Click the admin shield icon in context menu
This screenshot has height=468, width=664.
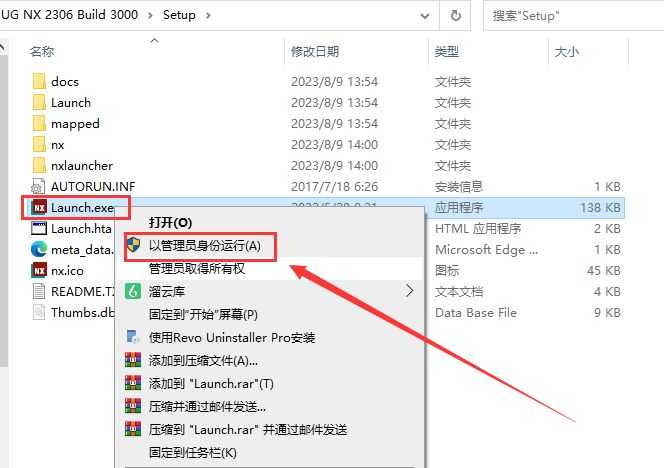tap(133, 245)
